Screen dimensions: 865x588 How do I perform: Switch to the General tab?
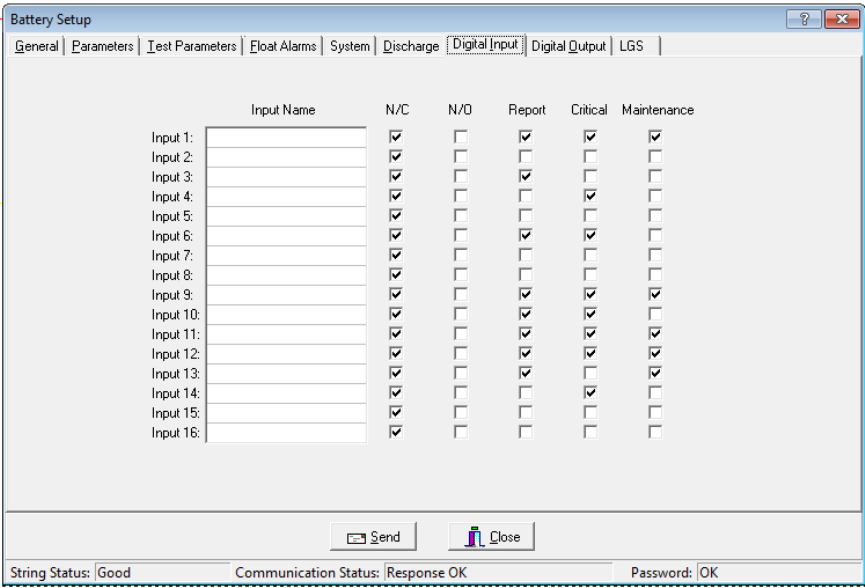click(x=36, y=46)
